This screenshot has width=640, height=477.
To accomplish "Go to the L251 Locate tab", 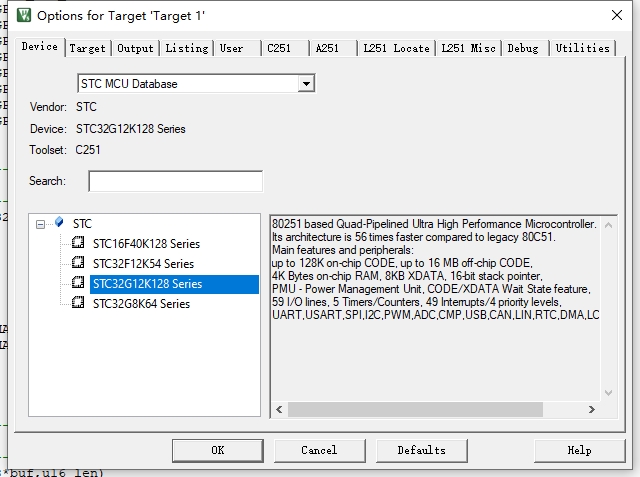I will 396,48.
